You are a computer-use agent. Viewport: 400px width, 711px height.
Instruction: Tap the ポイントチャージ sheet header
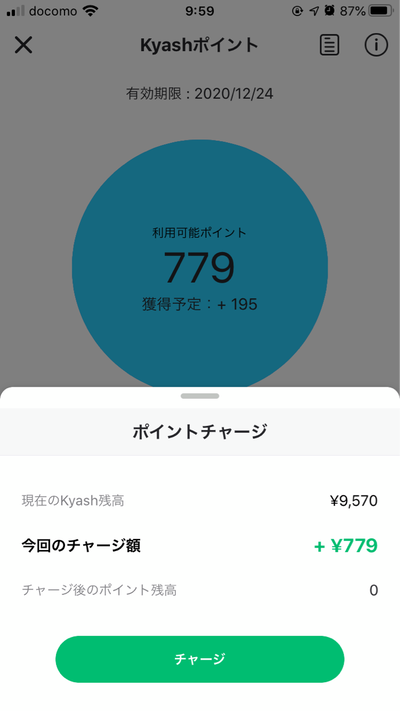[x=200, y=431]
